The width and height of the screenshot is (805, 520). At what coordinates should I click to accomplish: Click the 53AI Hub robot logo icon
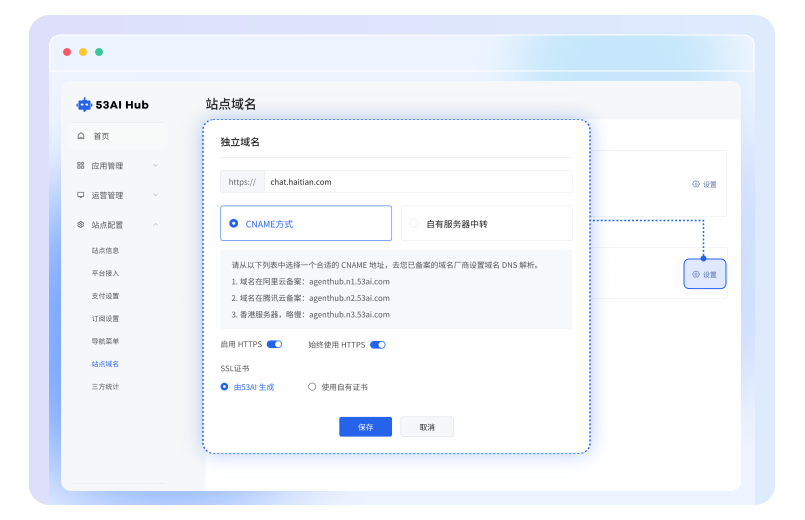[x=84, y=105]
